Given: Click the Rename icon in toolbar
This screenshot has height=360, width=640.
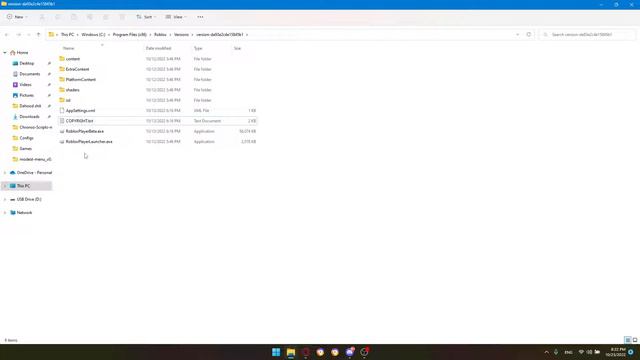Looking at the screenshot, I should (90, 17).
